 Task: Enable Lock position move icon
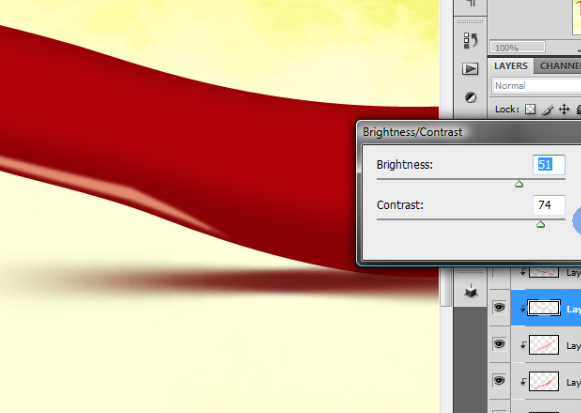pyautogui.click(x=564, y=109)
